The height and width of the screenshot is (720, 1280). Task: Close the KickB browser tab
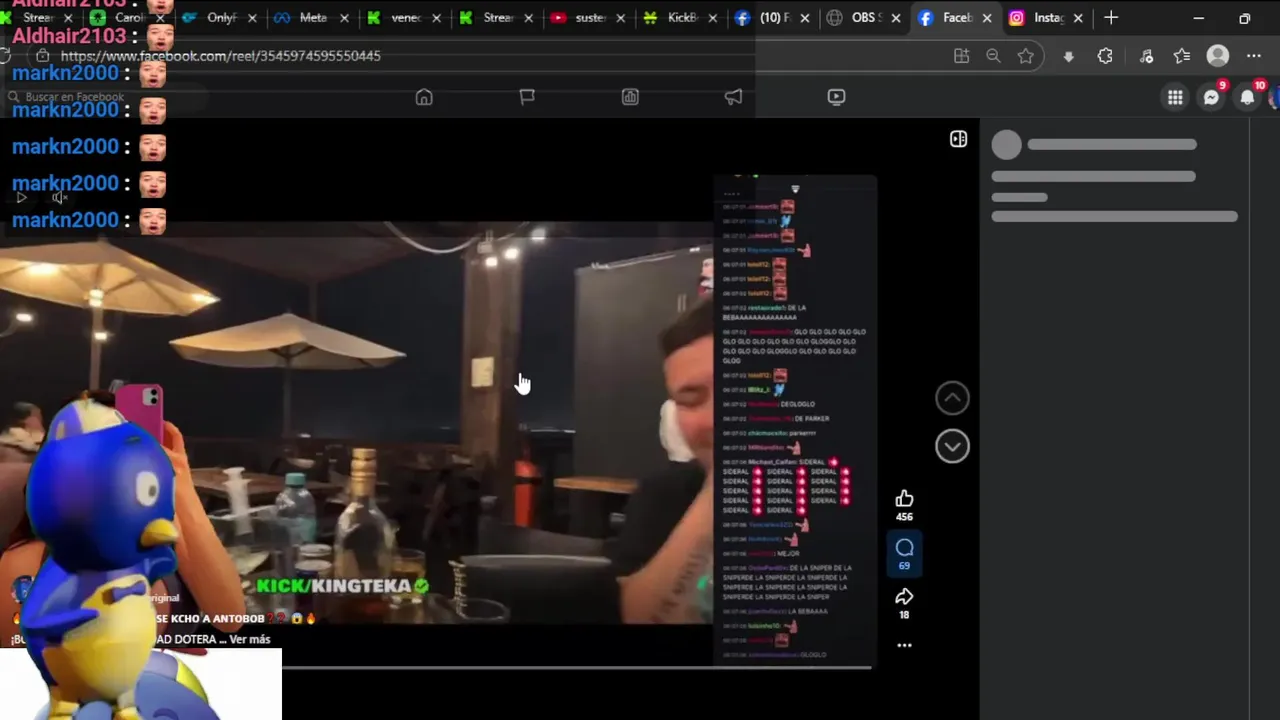pos(713,18)
